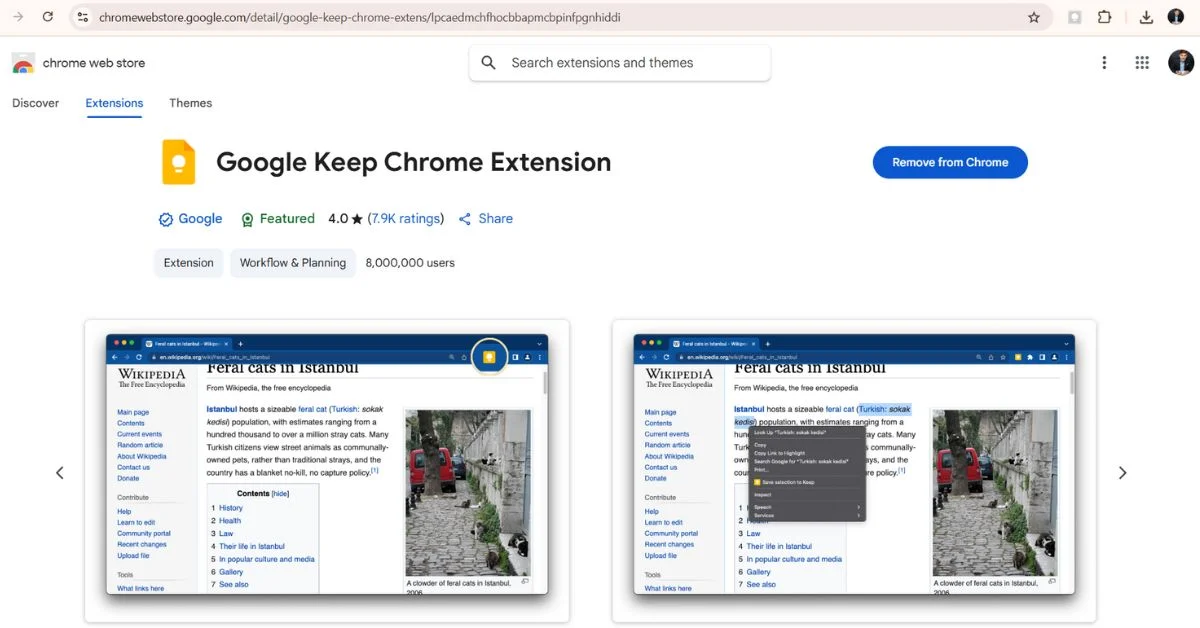Open the Google publisher link
1200x628 pixels.
pyautogui.click(x=200, y=219)
